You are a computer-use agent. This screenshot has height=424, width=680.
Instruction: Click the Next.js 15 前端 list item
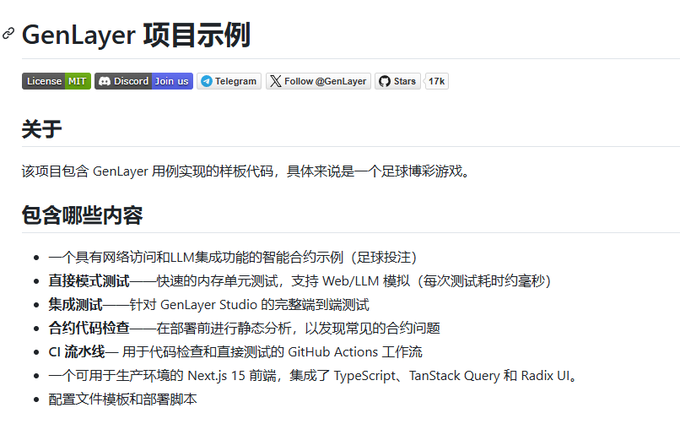(x=313, y=375)
